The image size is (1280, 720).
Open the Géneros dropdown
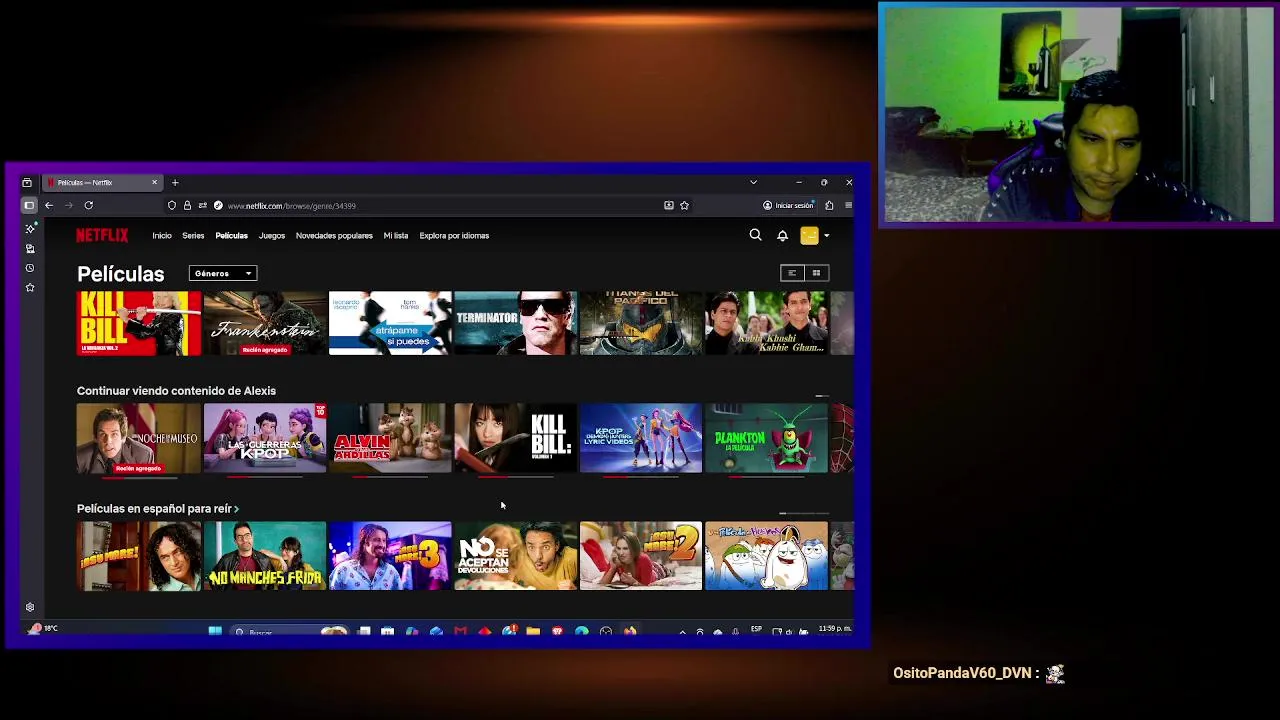pyautogui.click(x=223, y=273)
